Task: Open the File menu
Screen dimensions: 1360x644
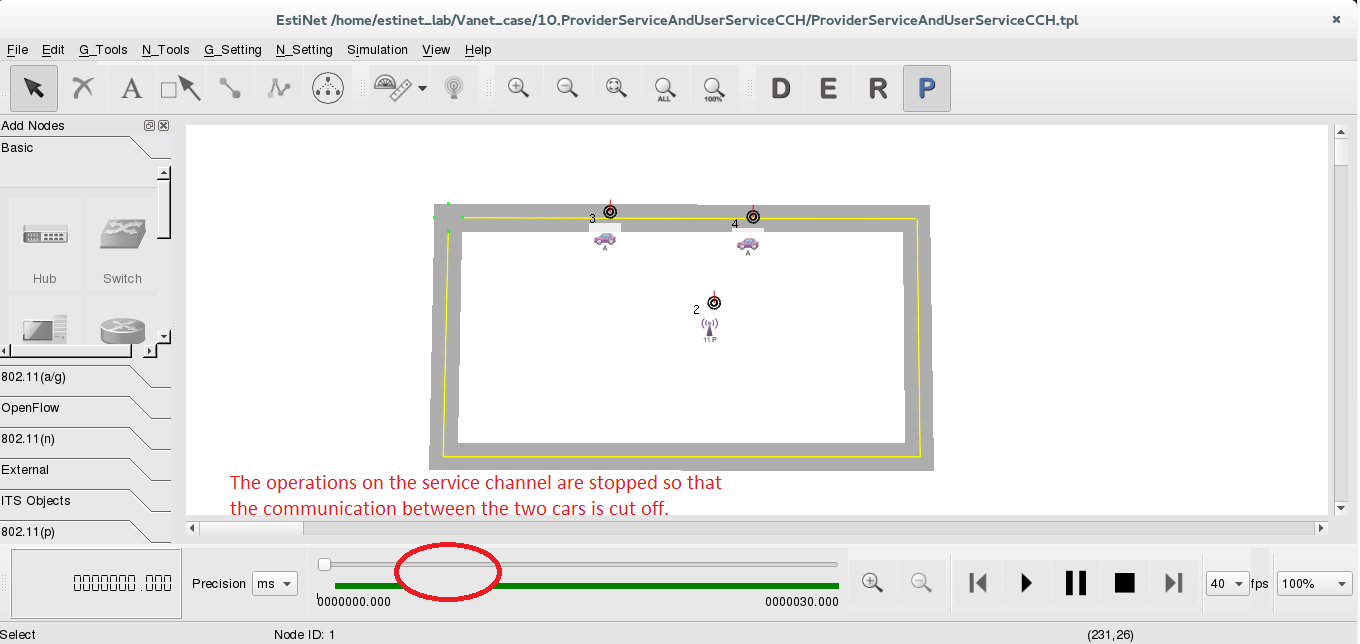Action: (18, 49)
